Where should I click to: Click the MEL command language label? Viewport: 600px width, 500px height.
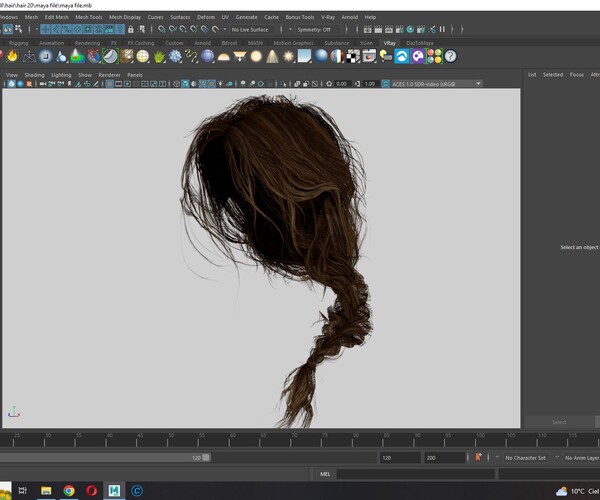(325, 474)
